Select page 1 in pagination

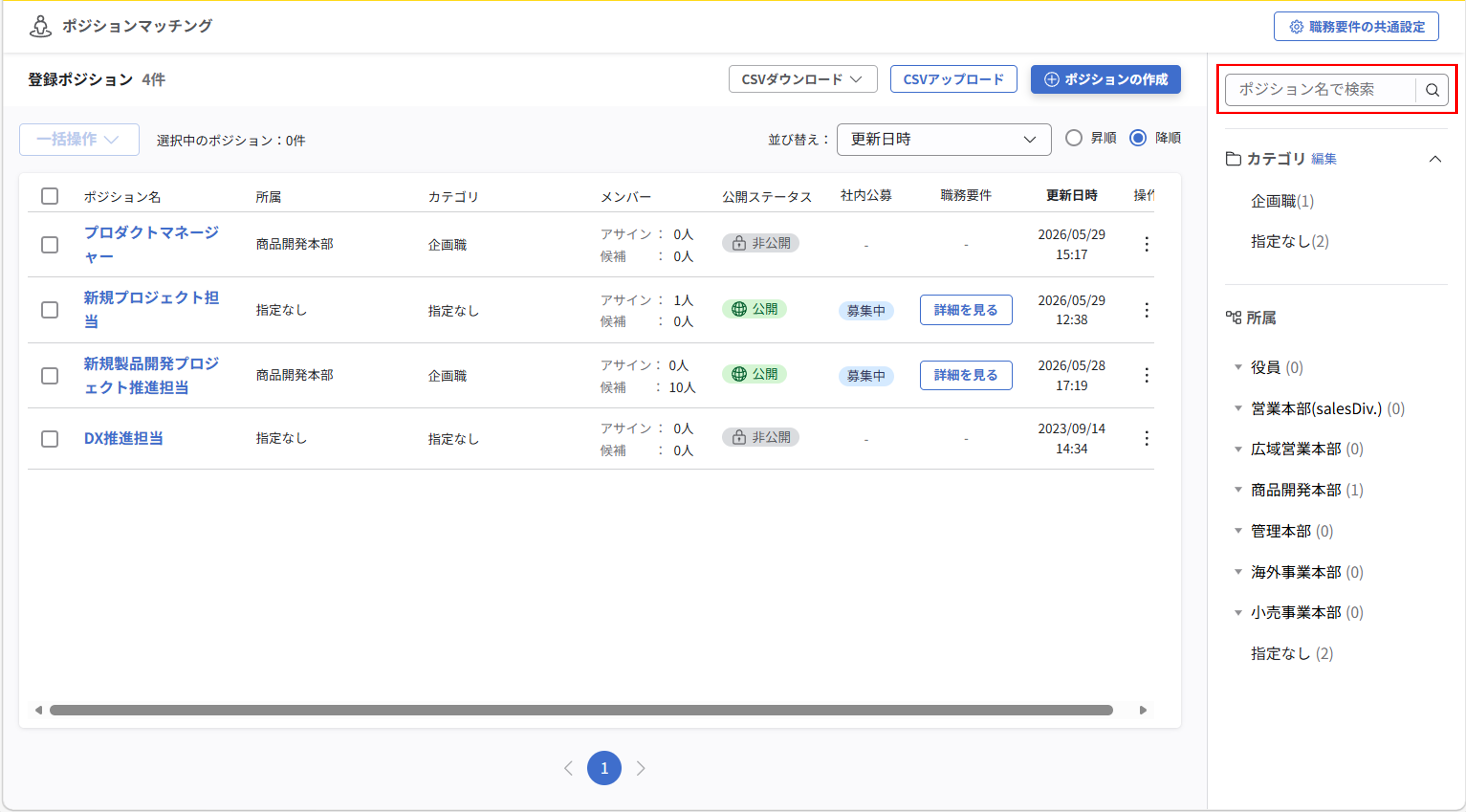tap(604, 768)
